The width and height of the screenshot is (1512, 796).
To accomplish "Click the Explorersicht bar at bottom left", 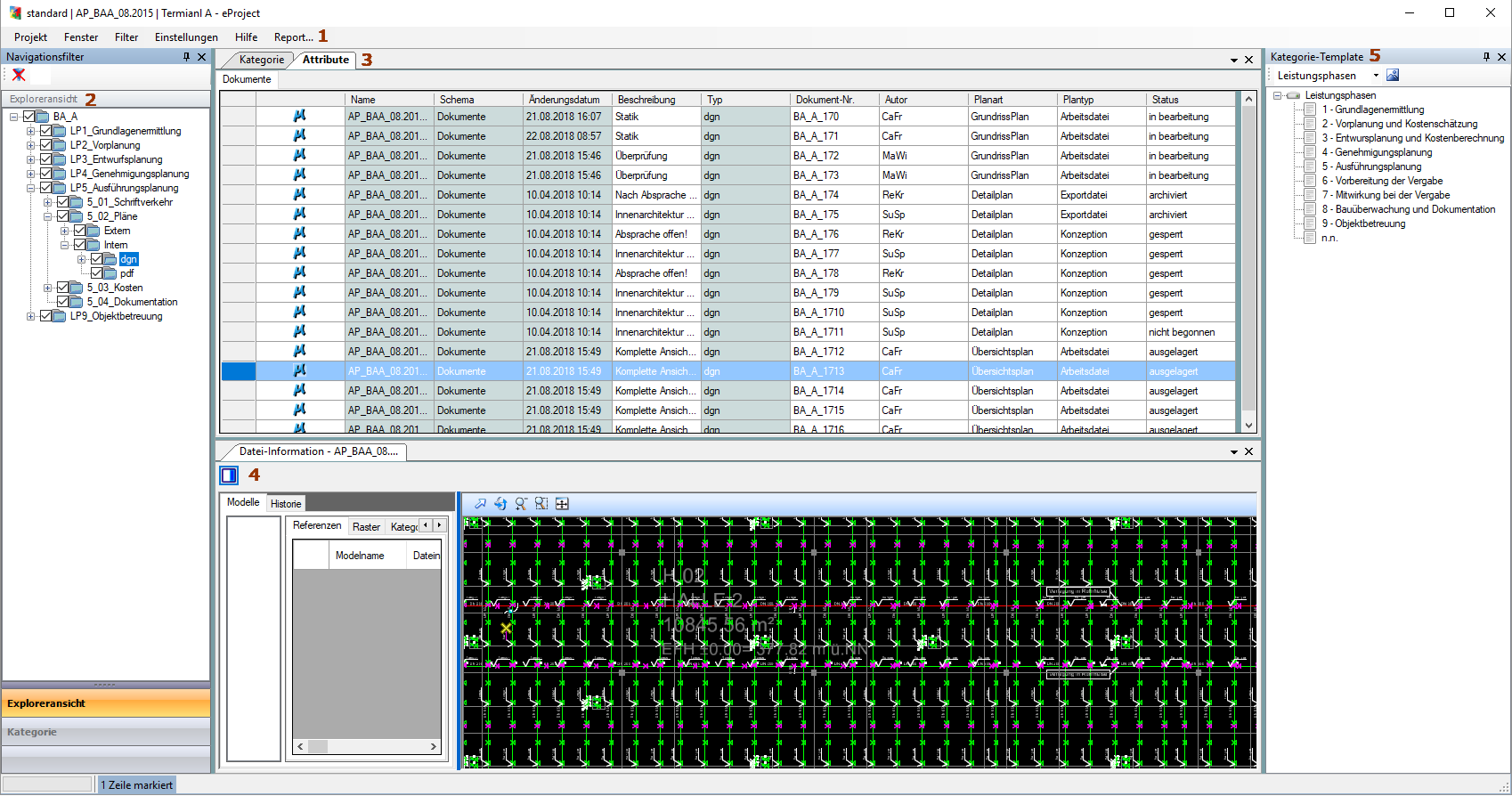I will (x=106, y=703).
